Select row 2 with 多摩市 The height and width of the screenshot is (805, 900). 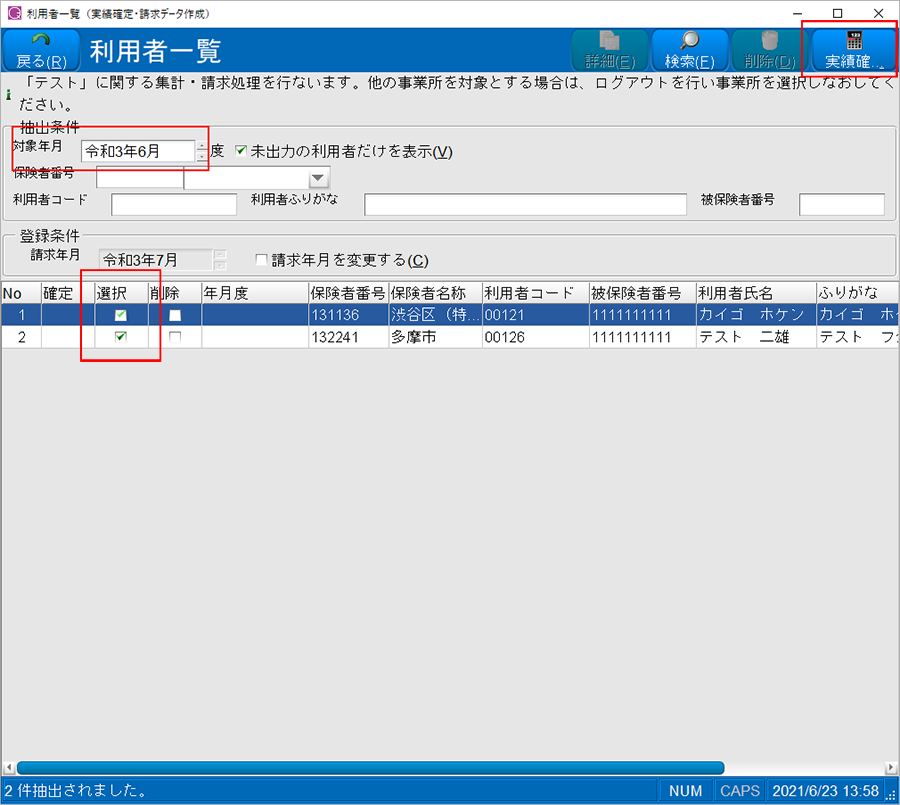click(434, 337)
